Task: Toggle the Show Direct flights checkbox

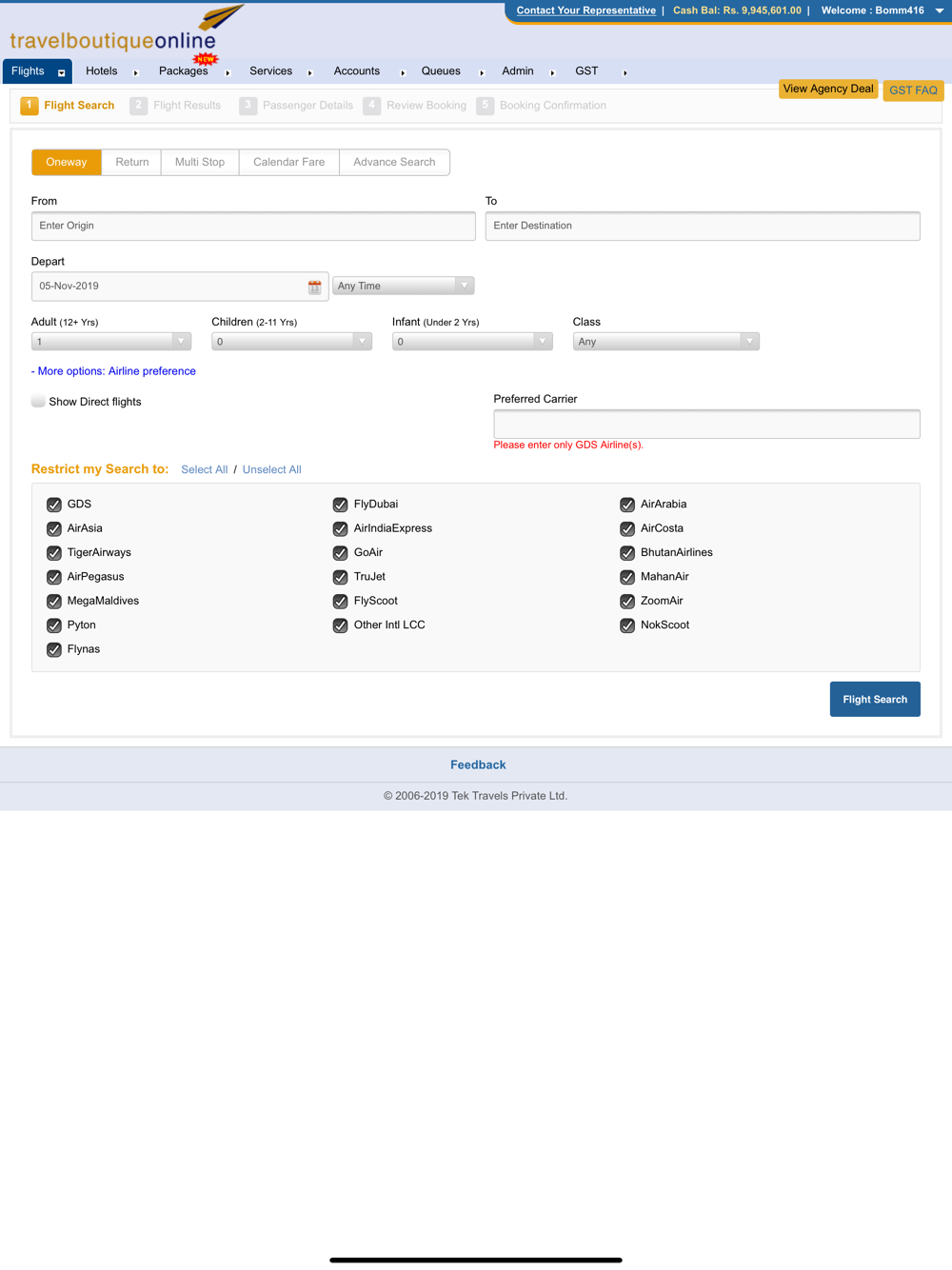Action: click(38, 402)
